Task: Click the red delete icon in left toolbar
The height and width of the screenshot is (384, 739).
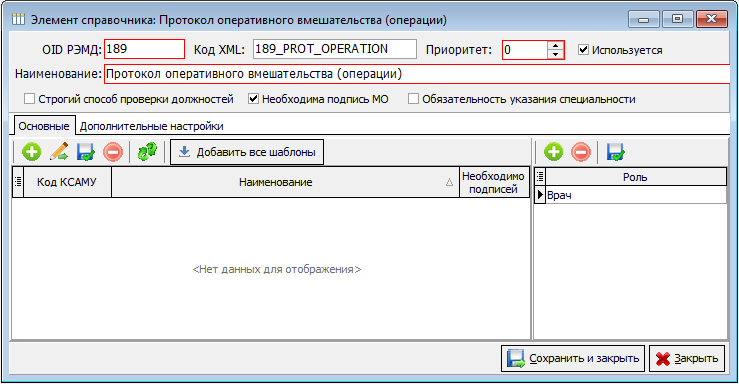Action: [x=113, y=152]
